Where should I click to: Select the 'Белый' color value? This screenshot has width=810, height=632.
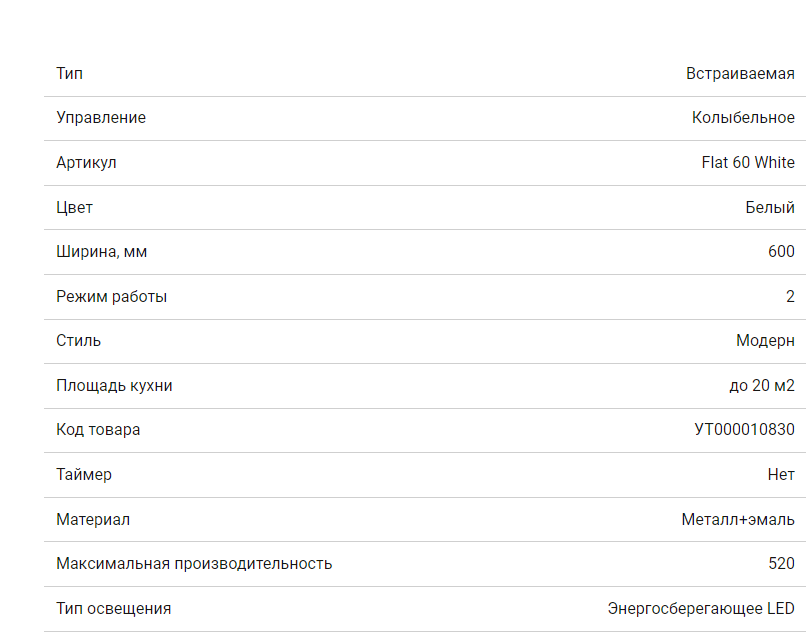coord(770,207)
